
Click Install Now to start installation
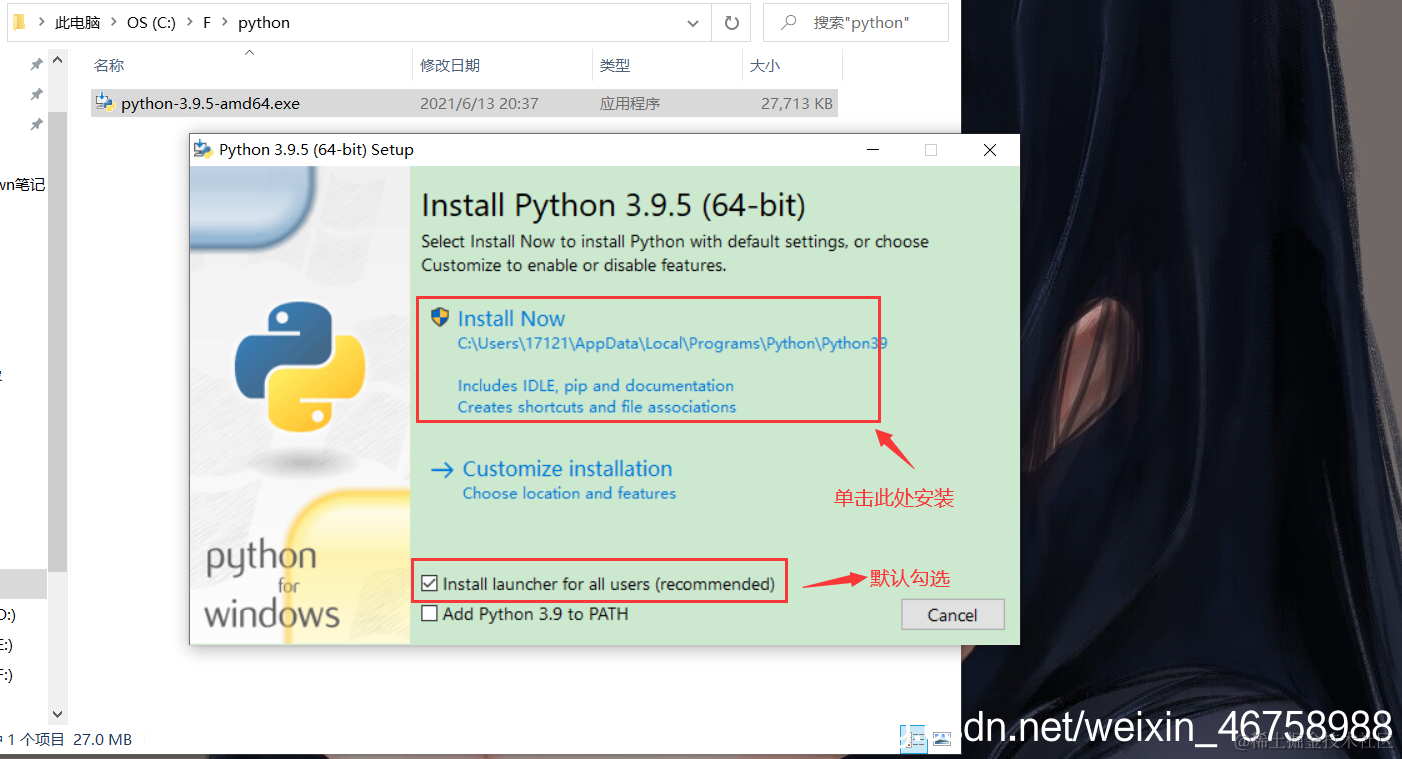tap(511, 319)
